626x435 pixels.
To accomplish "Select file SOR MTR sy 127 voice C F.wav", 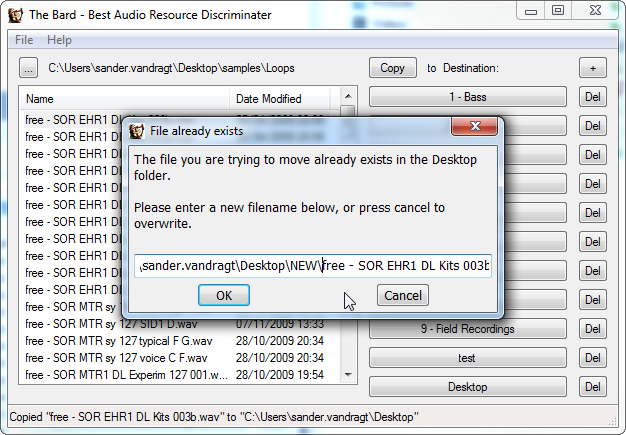I will click(x=174, y=358).
